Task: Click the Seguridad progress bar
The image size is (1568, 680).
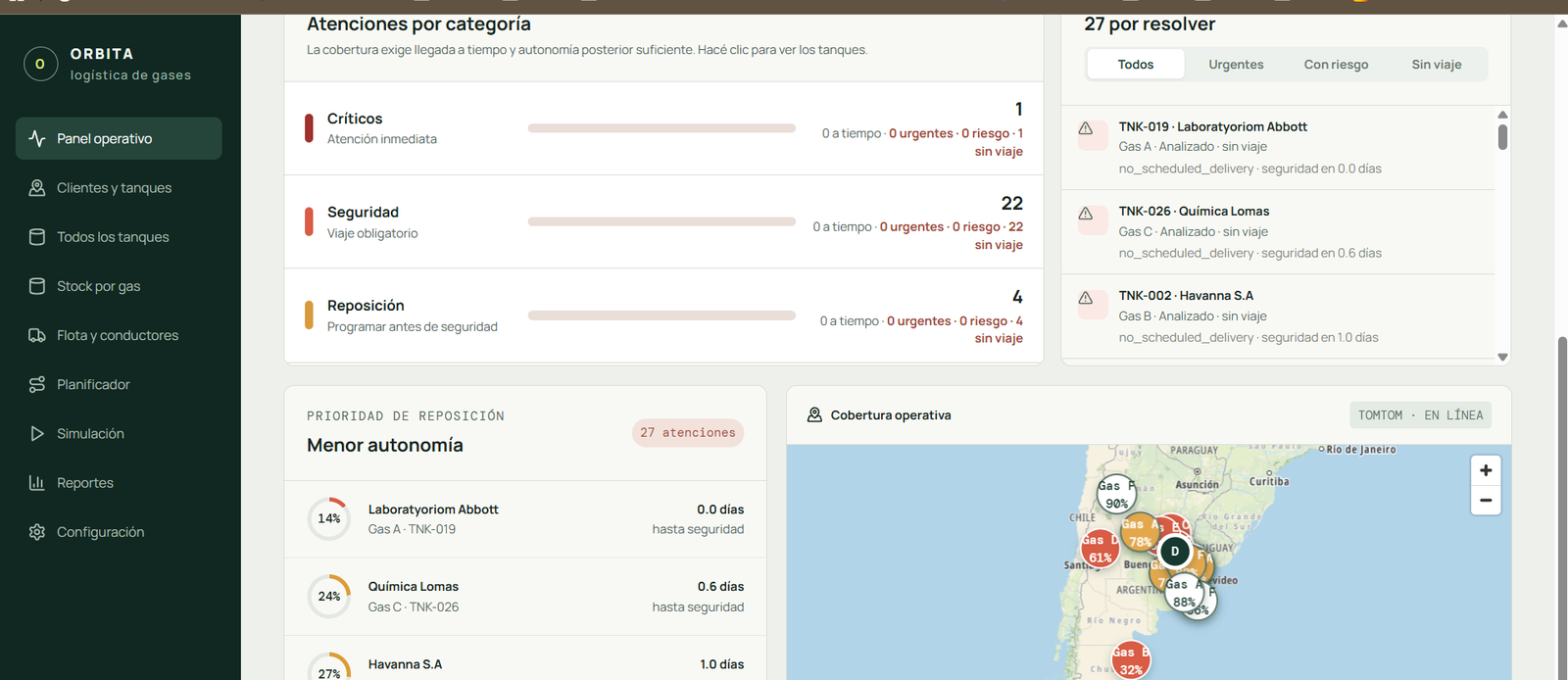Action: (x=661, y=221)
